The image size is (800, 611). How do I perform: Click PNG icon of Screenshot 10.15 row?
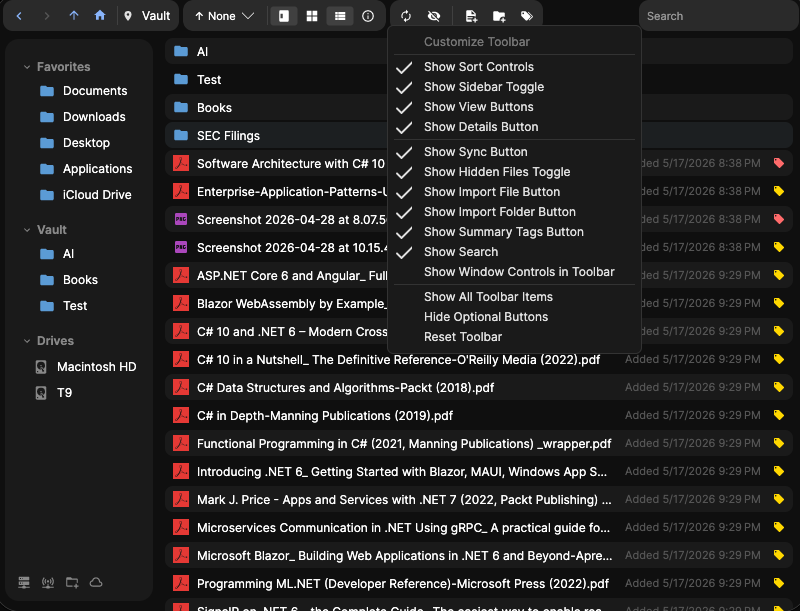181,247
